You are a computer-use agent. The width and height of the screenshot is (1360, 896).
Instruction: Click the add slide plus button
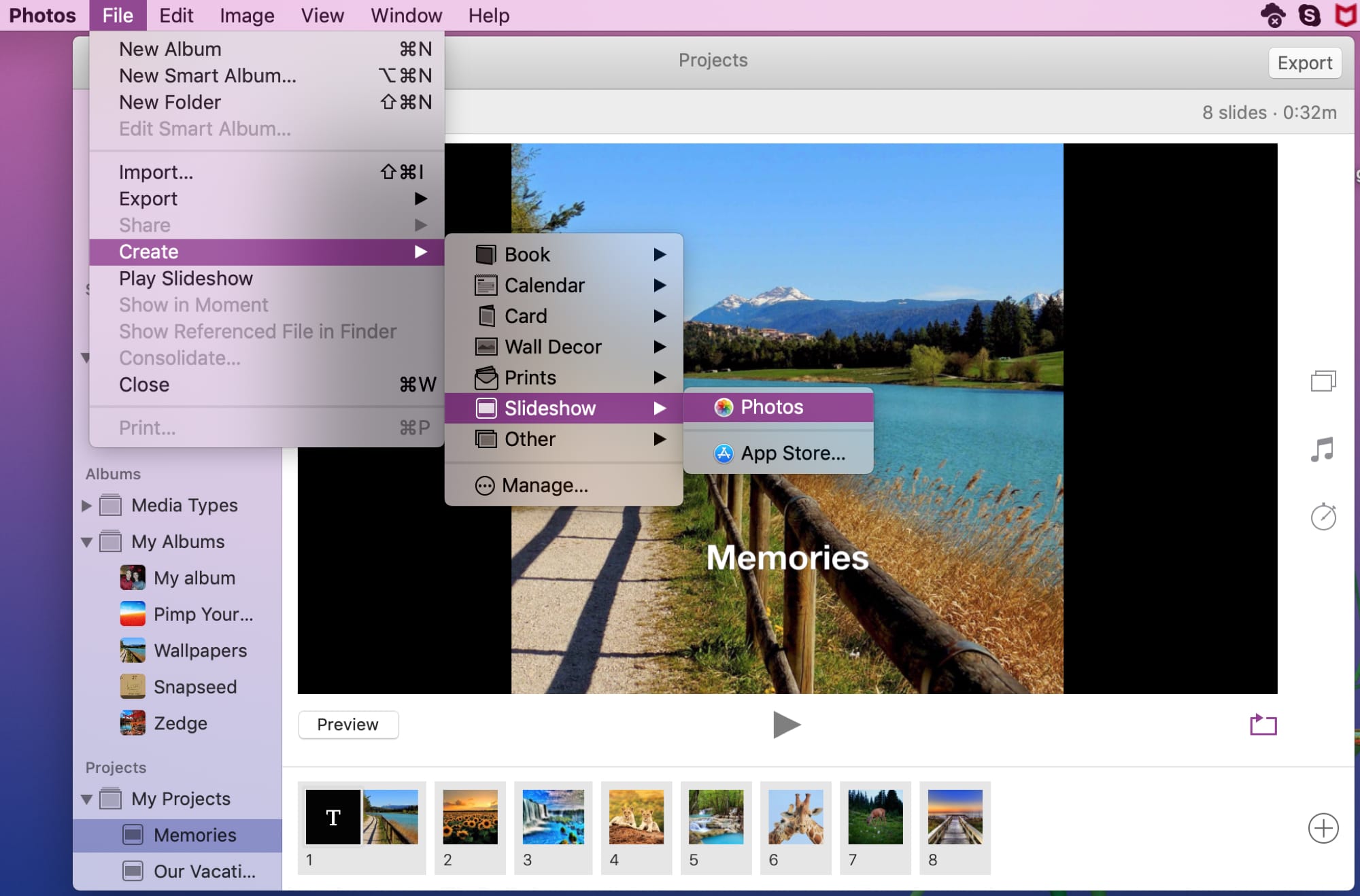pos(1323,828)
